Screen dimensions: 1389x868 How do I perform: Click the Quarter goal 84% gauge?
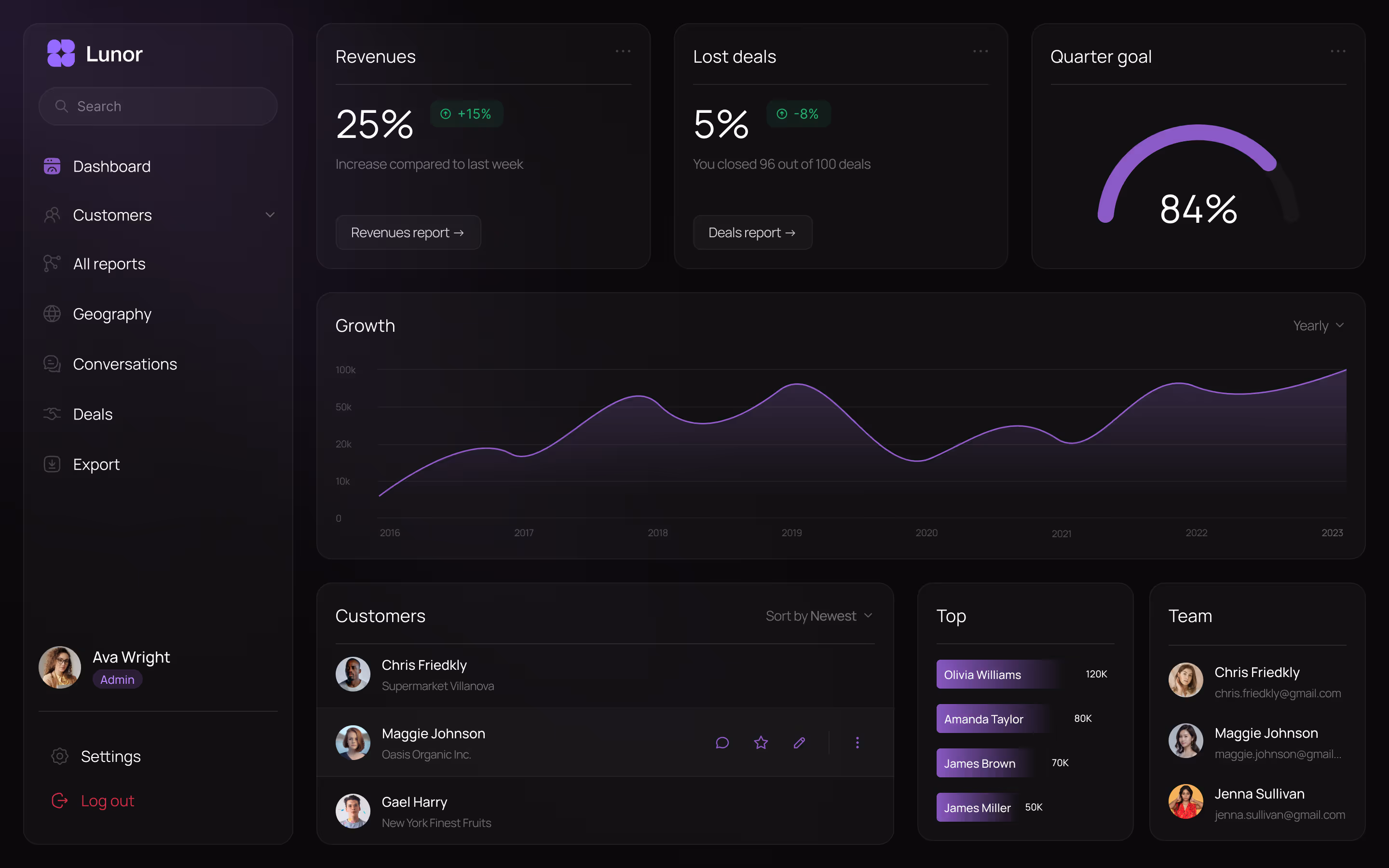tap(1198, 175)
